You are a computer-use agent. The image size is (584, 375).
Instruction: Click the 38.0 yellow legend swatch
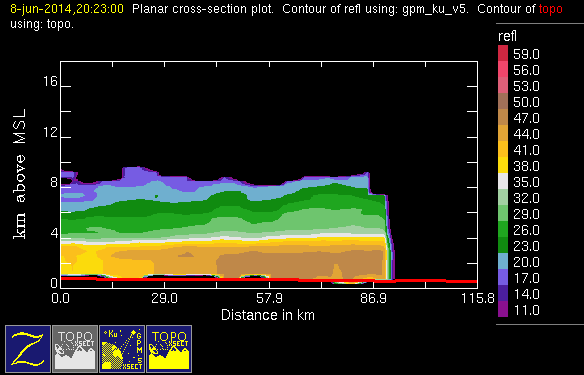tap(503, 165)
